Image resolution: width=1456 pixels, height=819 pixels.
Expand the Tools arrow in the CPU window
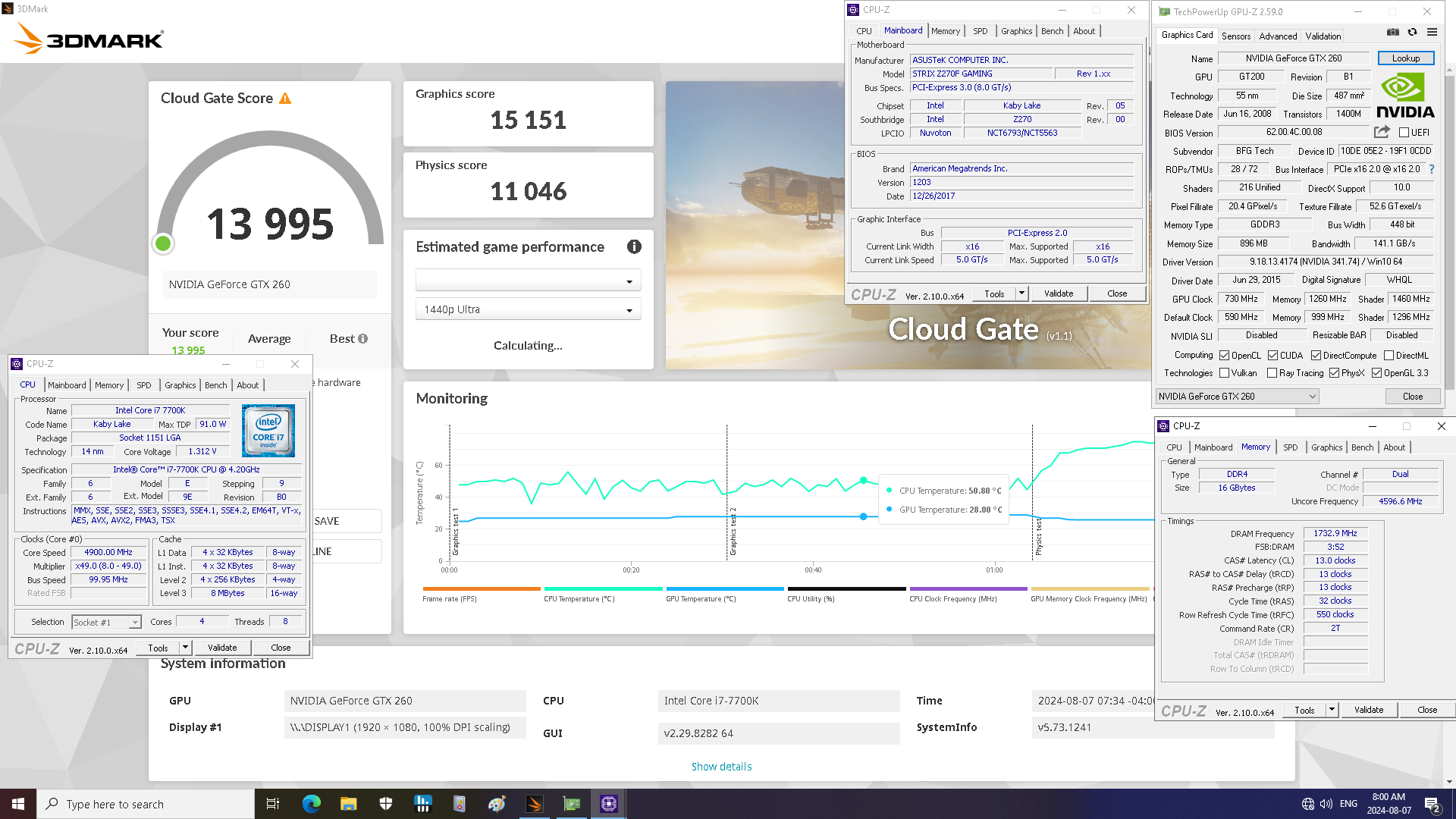[185, 648]
